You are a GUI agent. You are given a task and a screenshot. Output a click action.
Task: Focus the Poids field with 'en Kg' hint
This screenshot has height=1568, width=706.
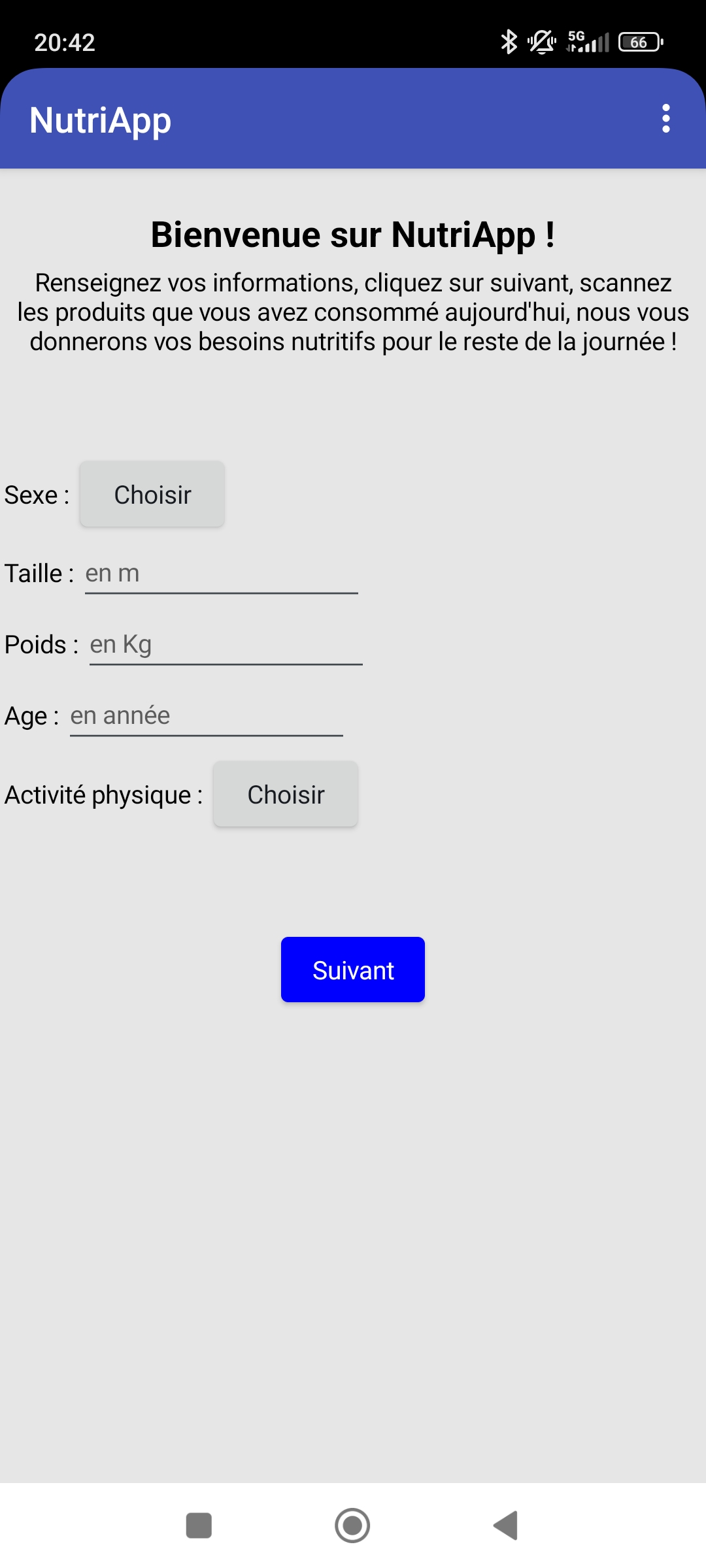pos(226,645)
